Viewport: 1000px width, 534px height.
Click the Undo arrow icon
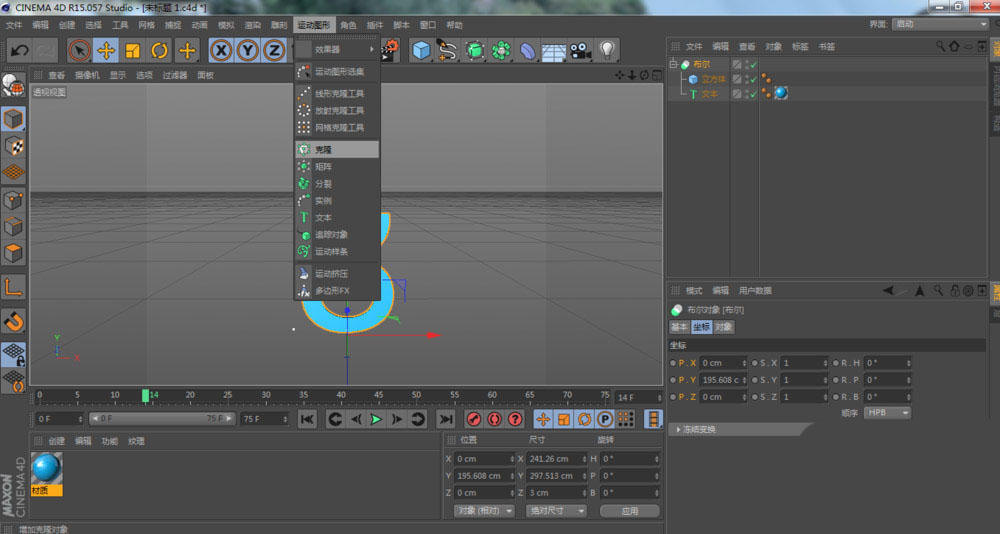(19, 50)
